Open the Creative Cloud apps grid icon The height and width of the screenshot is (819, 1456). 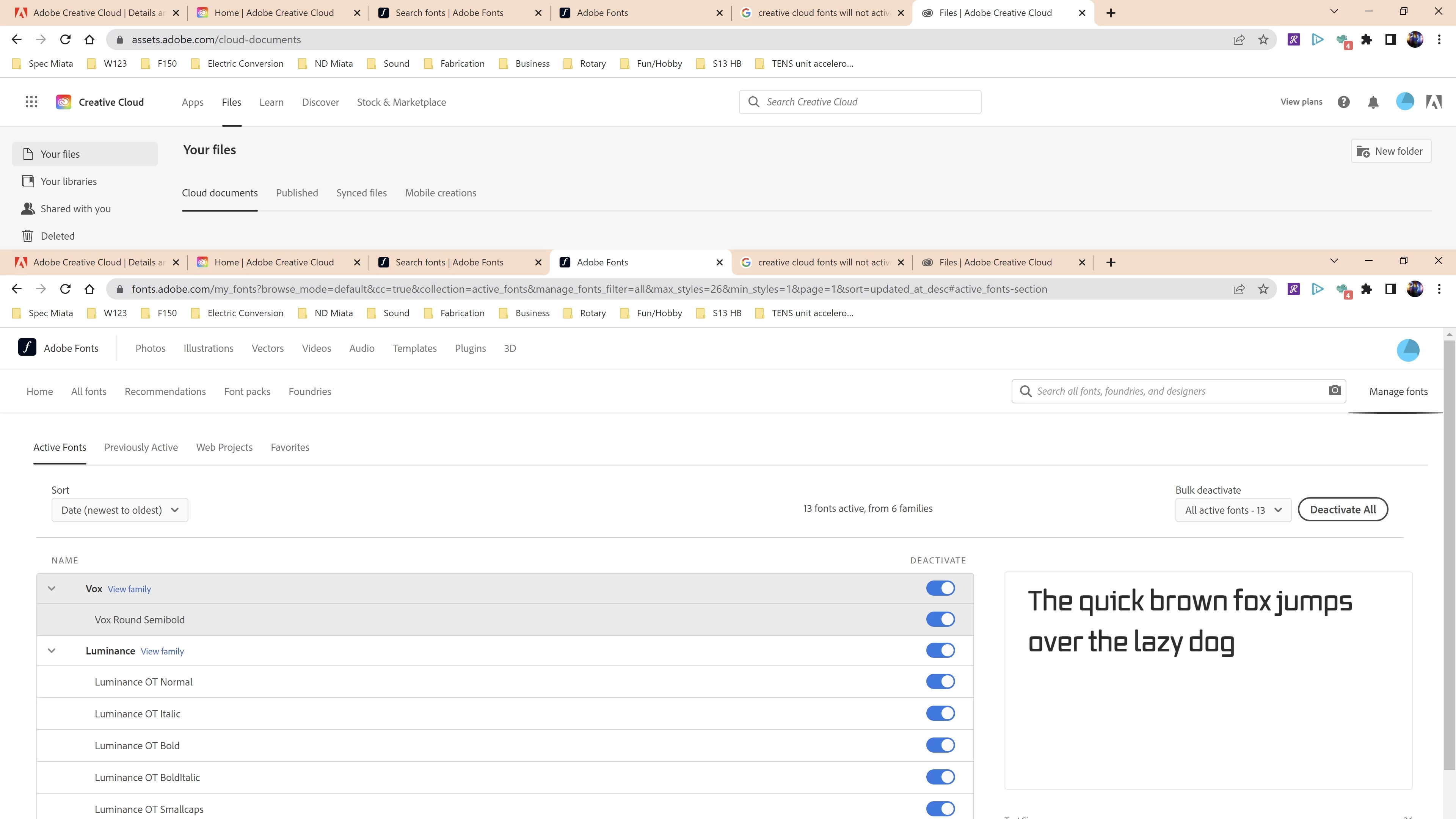pyautogui.click(x=31, y=102)
